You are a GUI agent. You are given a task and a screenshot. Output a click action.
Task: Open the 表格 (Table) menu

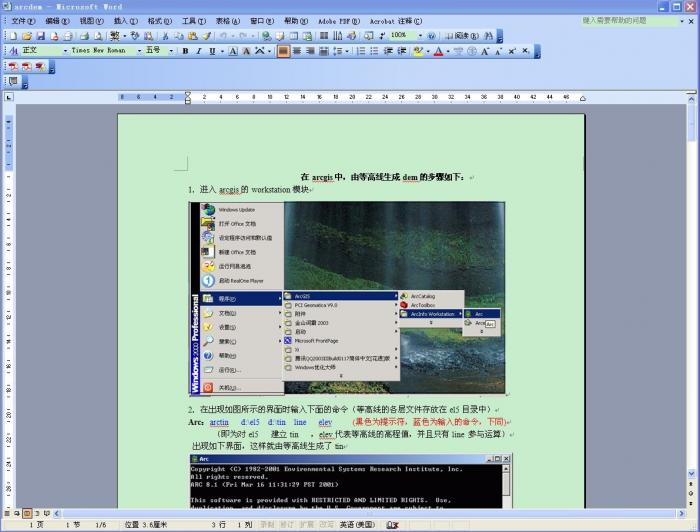pyautogui.click(x=228, y=20)
